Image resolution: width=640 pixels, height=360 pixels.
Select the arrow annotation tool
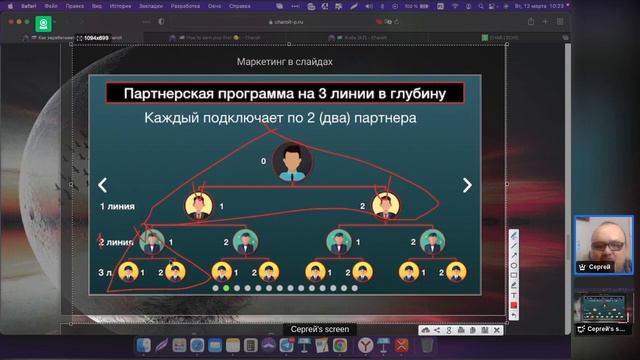514,256
